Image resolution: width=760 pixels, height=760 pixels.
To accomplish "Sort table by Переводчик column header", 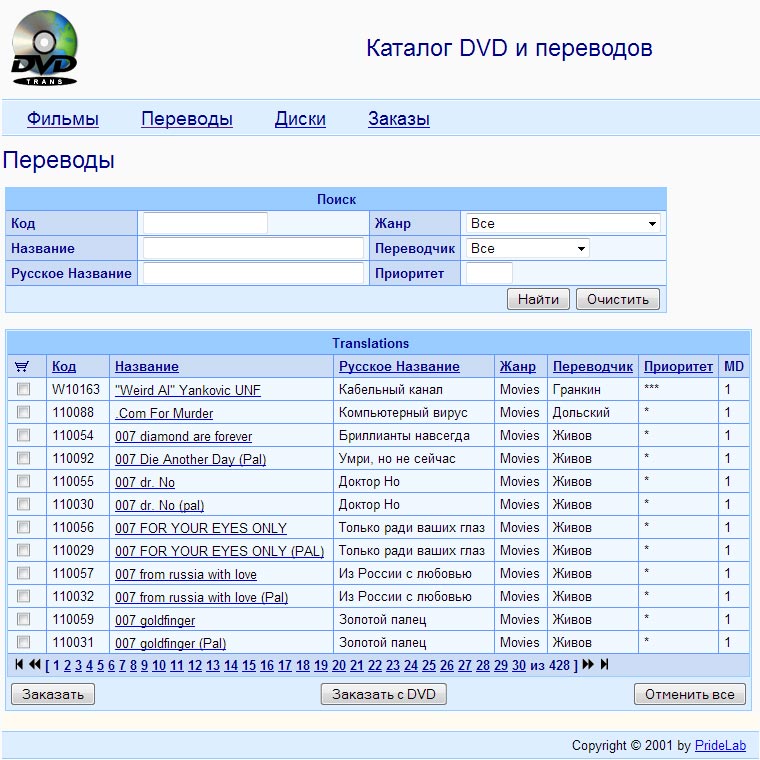I will coord(593,366).
